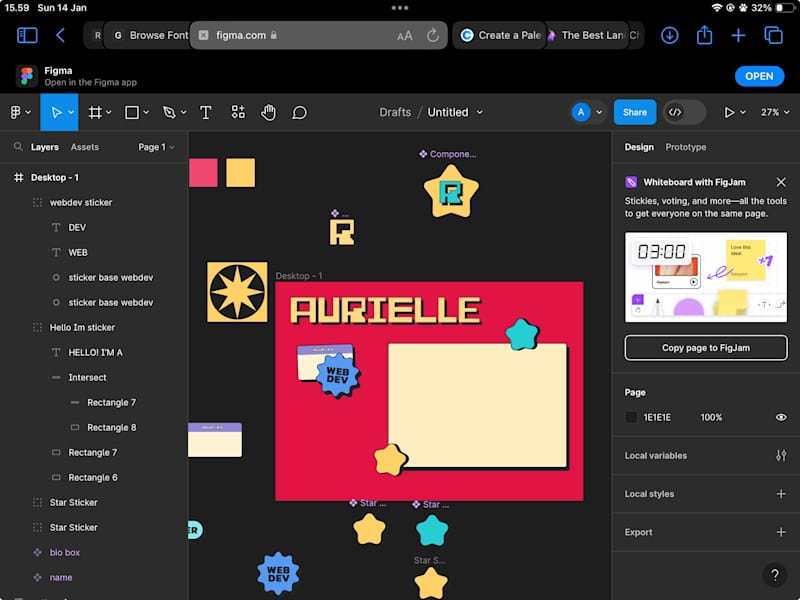Screen dimensions: 800x600
Task: Open avatar multiplayer dropdown chevron
Action: click(599, 112)
